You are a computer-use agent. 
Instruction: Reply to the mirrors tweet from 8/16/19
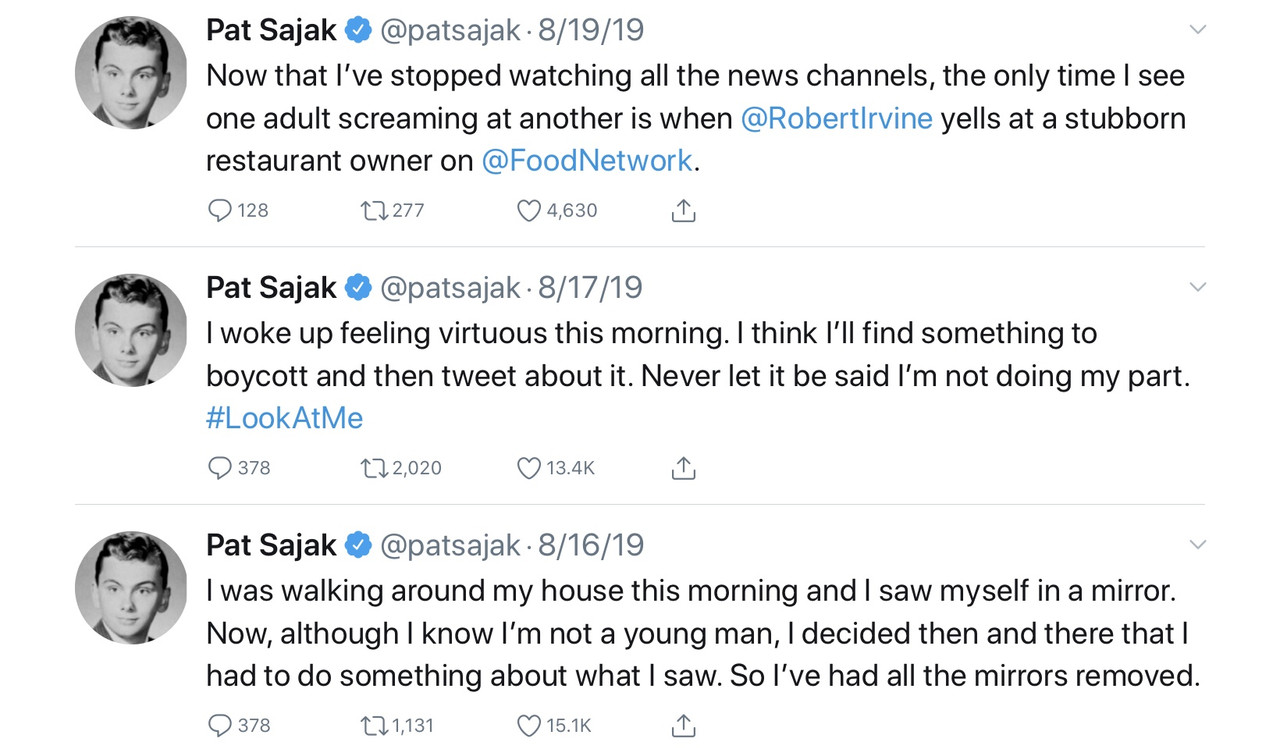coord(220,725)
